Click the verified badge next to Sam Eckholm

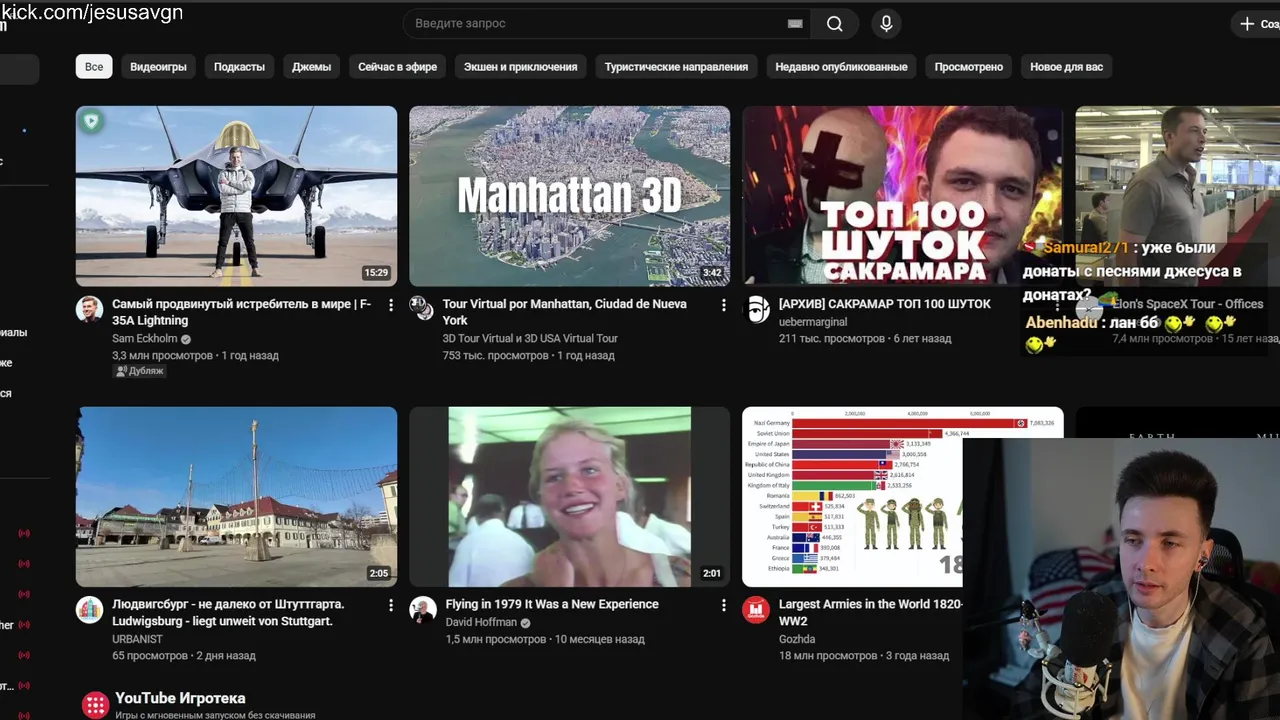tap(187, 339)
